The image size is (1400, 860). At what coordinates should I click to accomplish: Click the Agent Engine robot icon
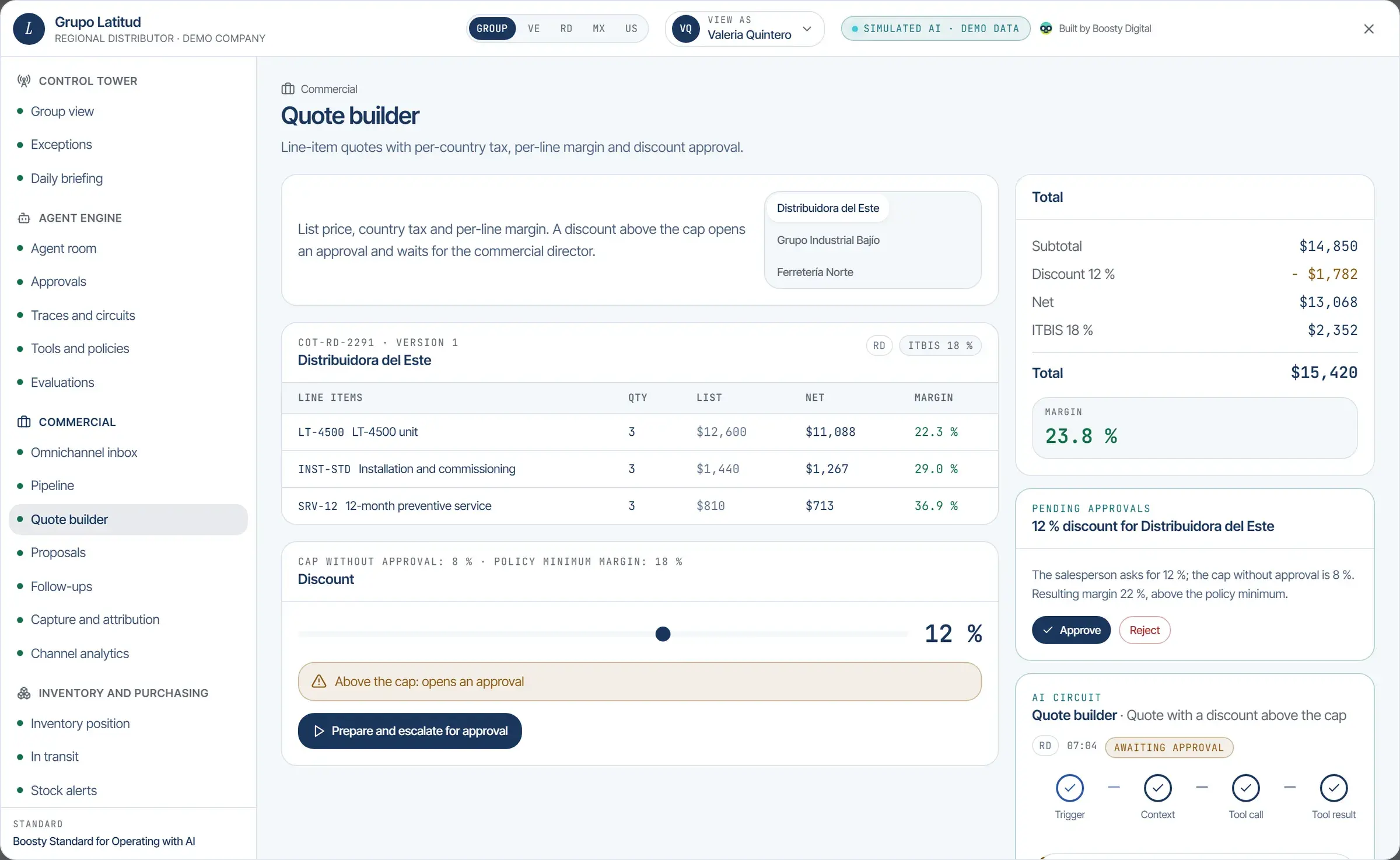(24, 218)
